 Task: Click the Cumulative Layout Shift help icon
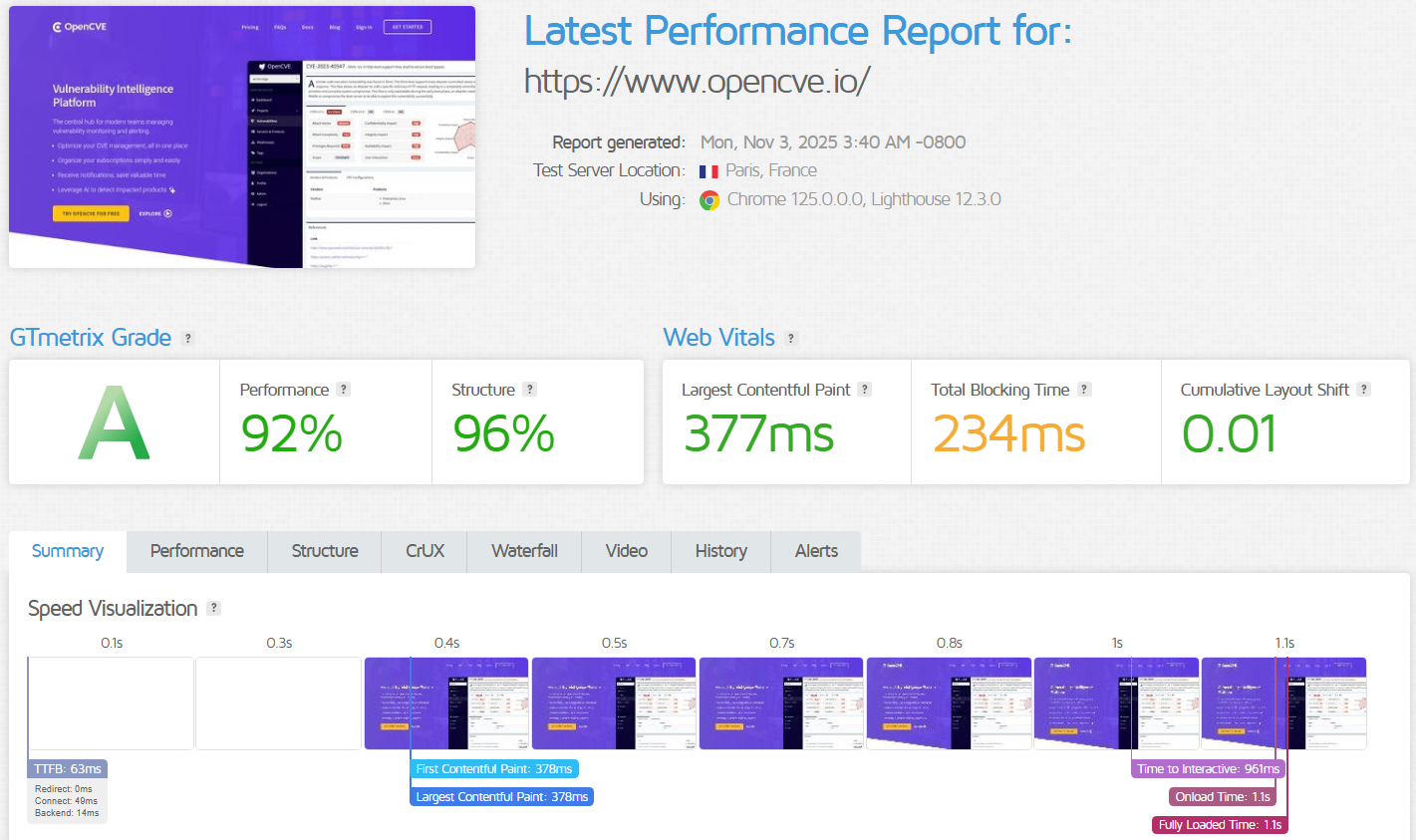(1364, 390)
